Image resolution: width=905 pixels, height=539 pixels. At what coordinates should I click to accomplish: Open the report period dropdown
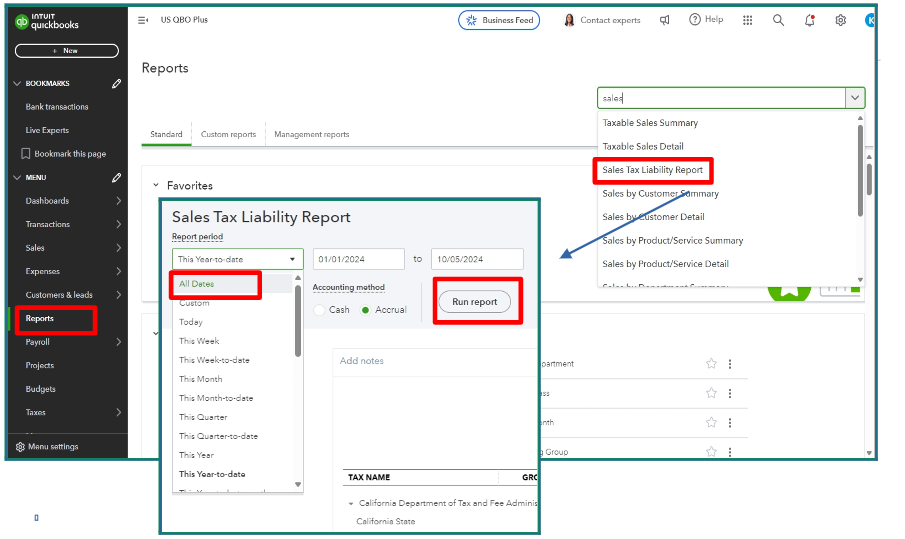pos(238,259)
